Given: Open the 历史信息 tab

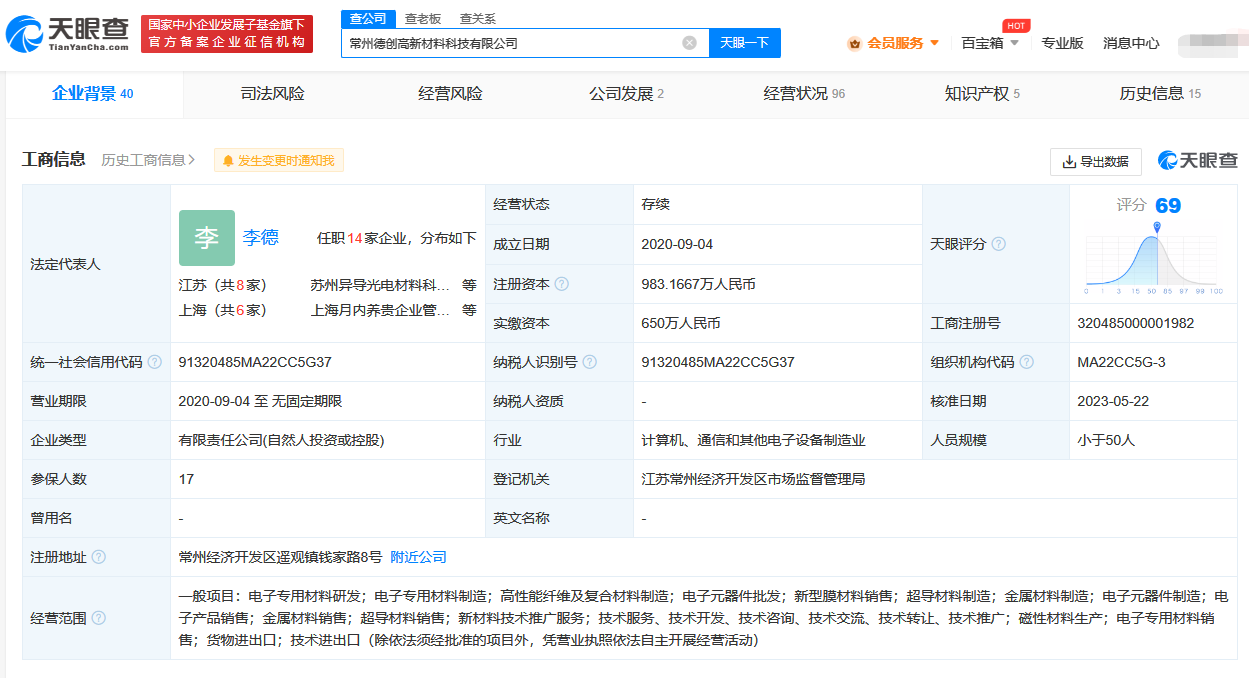Looking at the screenshot, I should [1160, 94].
